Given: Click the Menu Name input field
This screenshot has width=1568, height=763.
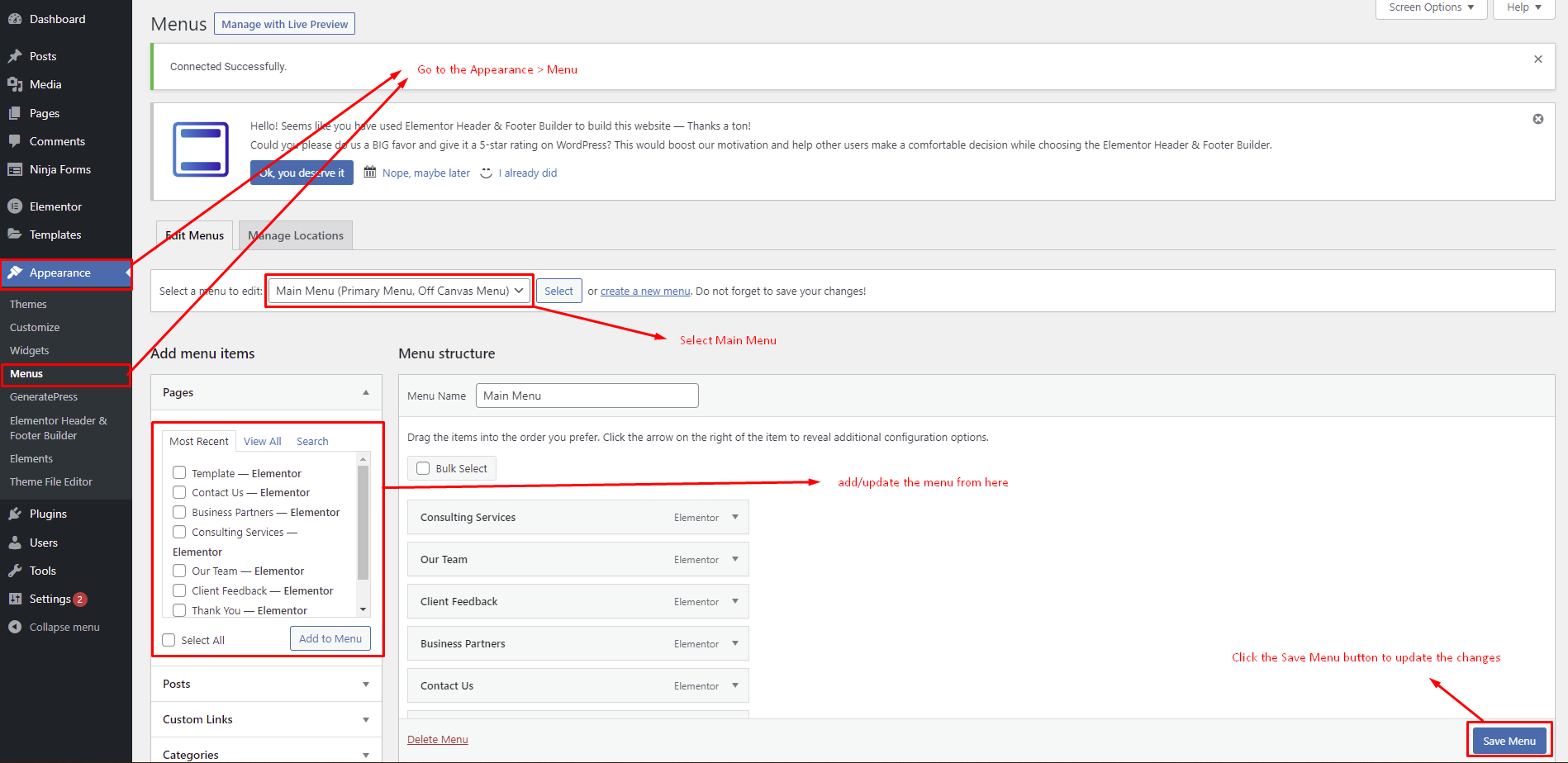Looking at the screenshot, I should click(587, 396).
